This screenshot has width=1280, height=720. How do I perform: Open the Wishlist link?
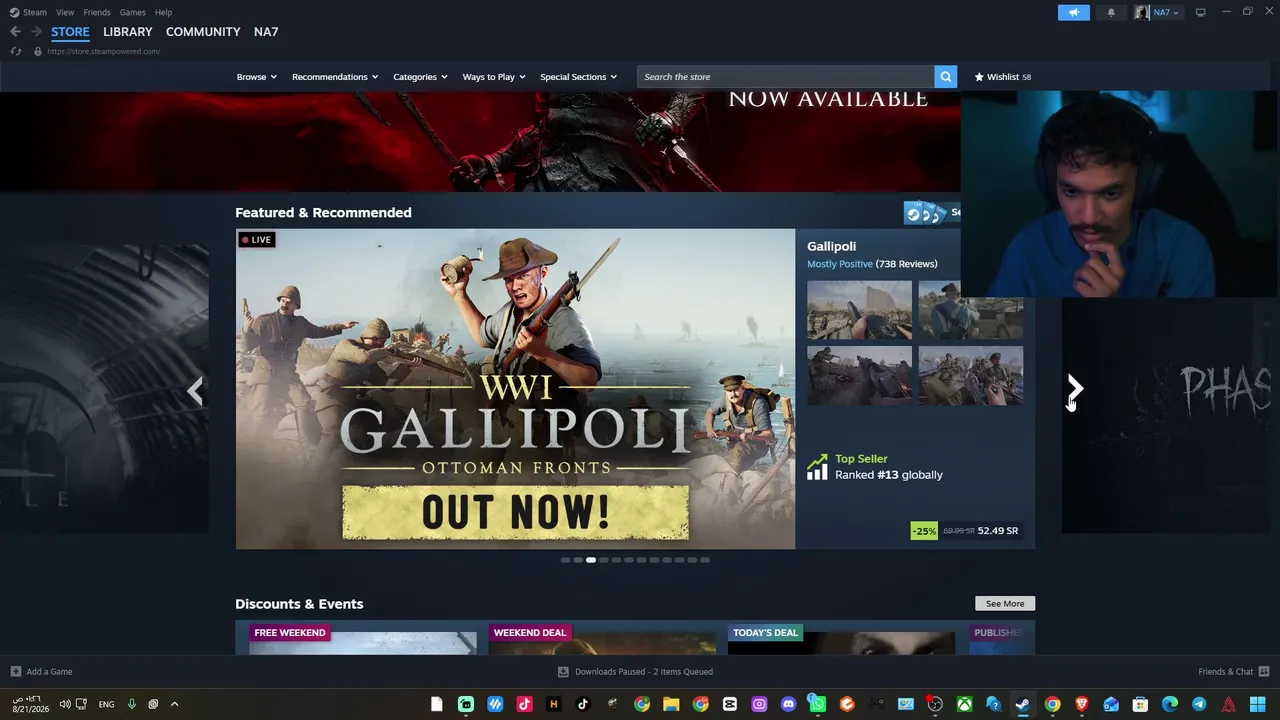[x=1003, y=77]
